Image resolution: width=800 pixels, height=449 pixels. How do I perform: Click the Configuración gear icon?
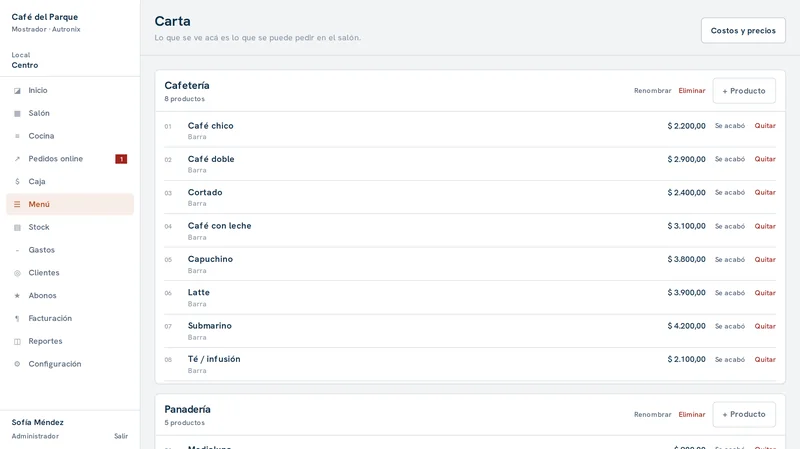point(17,364)
